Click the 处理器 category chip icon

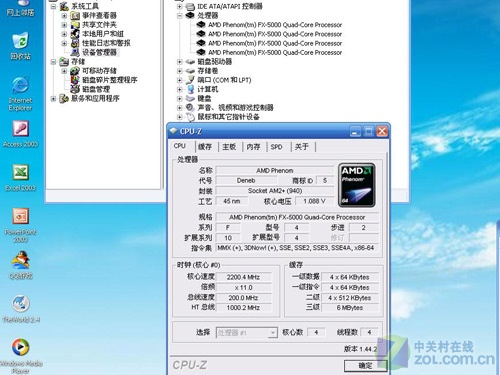(x=190, y=15)
